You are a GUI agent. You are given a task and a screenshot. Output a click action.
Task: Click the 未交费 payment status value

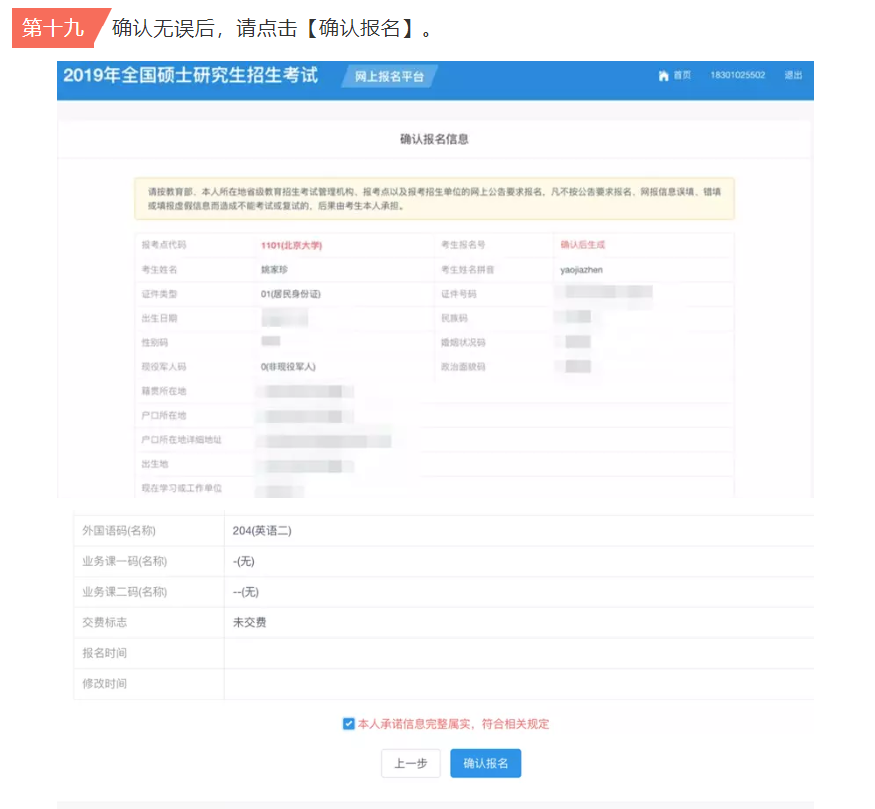click(249, 622)
